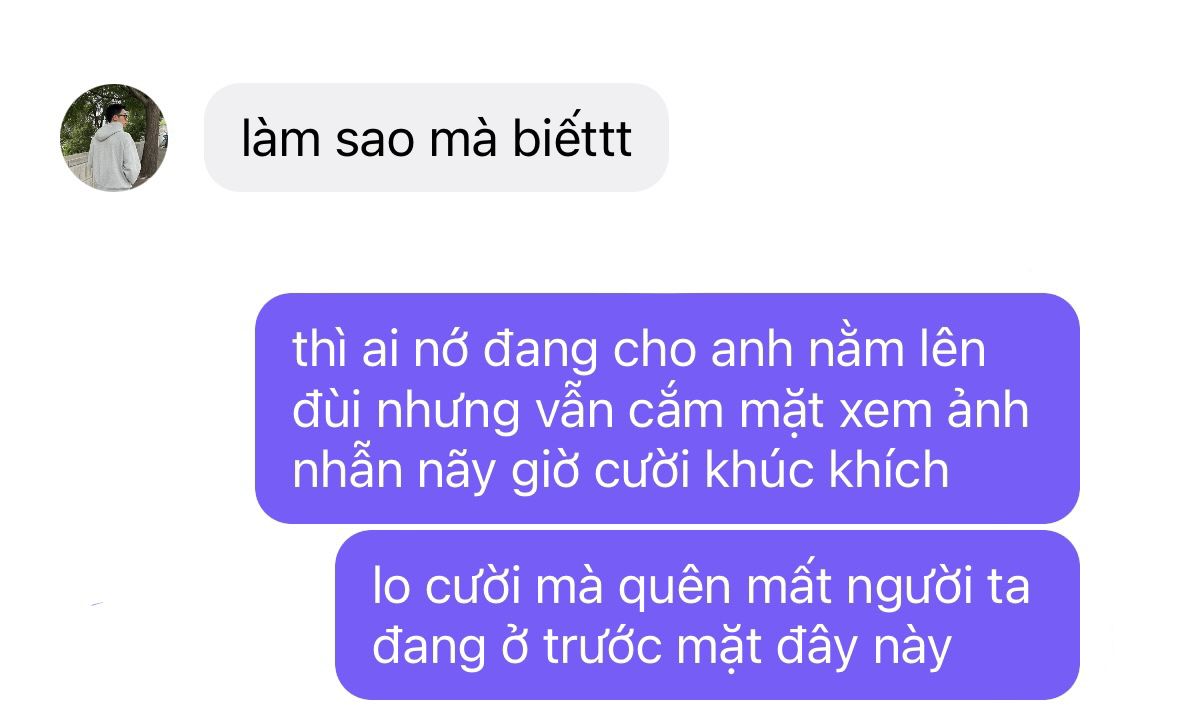This screenshot has height=723, width=1183.
Task: Click the gray "làm sao mà biếttt" message bubble
Action: 436,137
